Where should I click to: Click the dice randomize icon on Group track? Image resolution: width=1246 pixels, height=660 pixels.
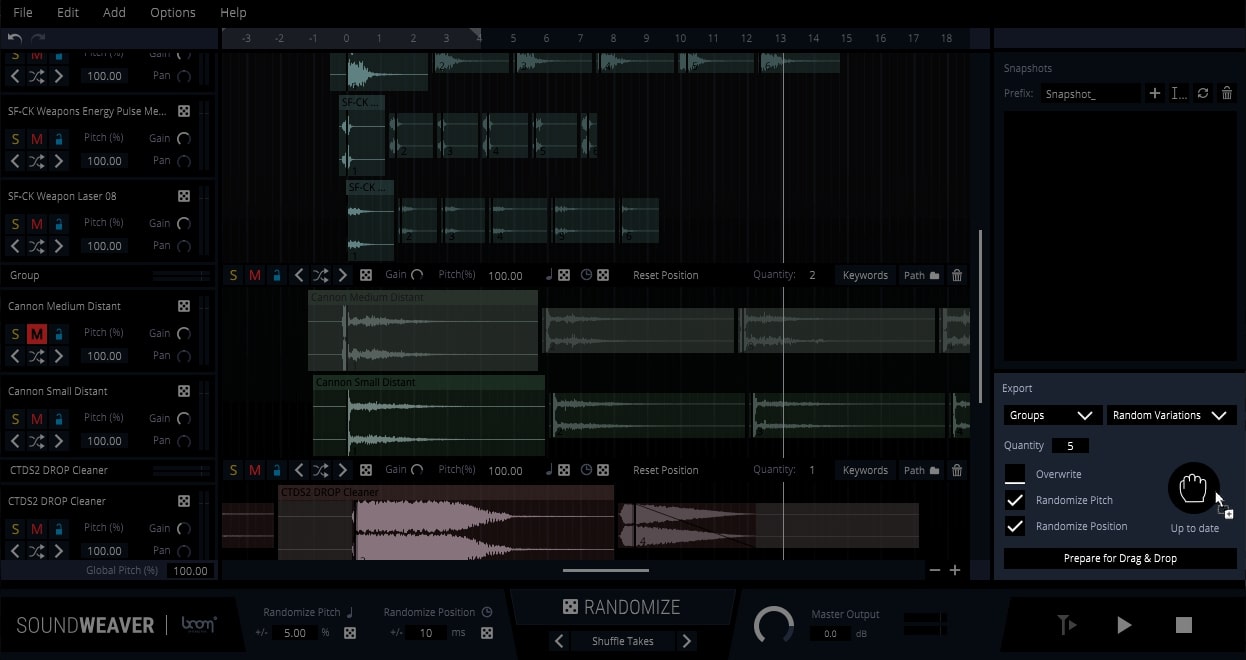[366, 275]
